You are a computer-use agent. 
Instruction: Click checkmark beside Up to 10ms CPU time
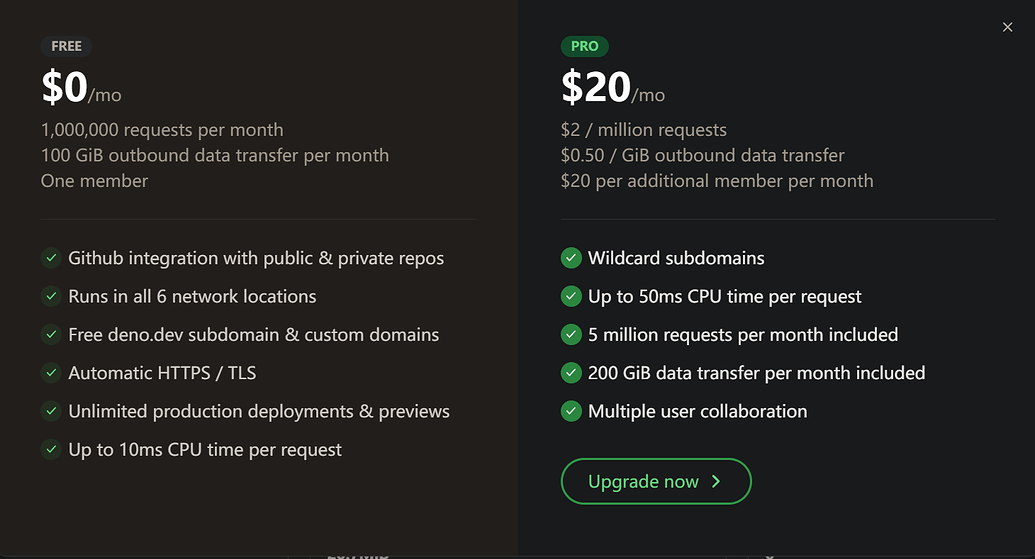[x=51, y=449]
